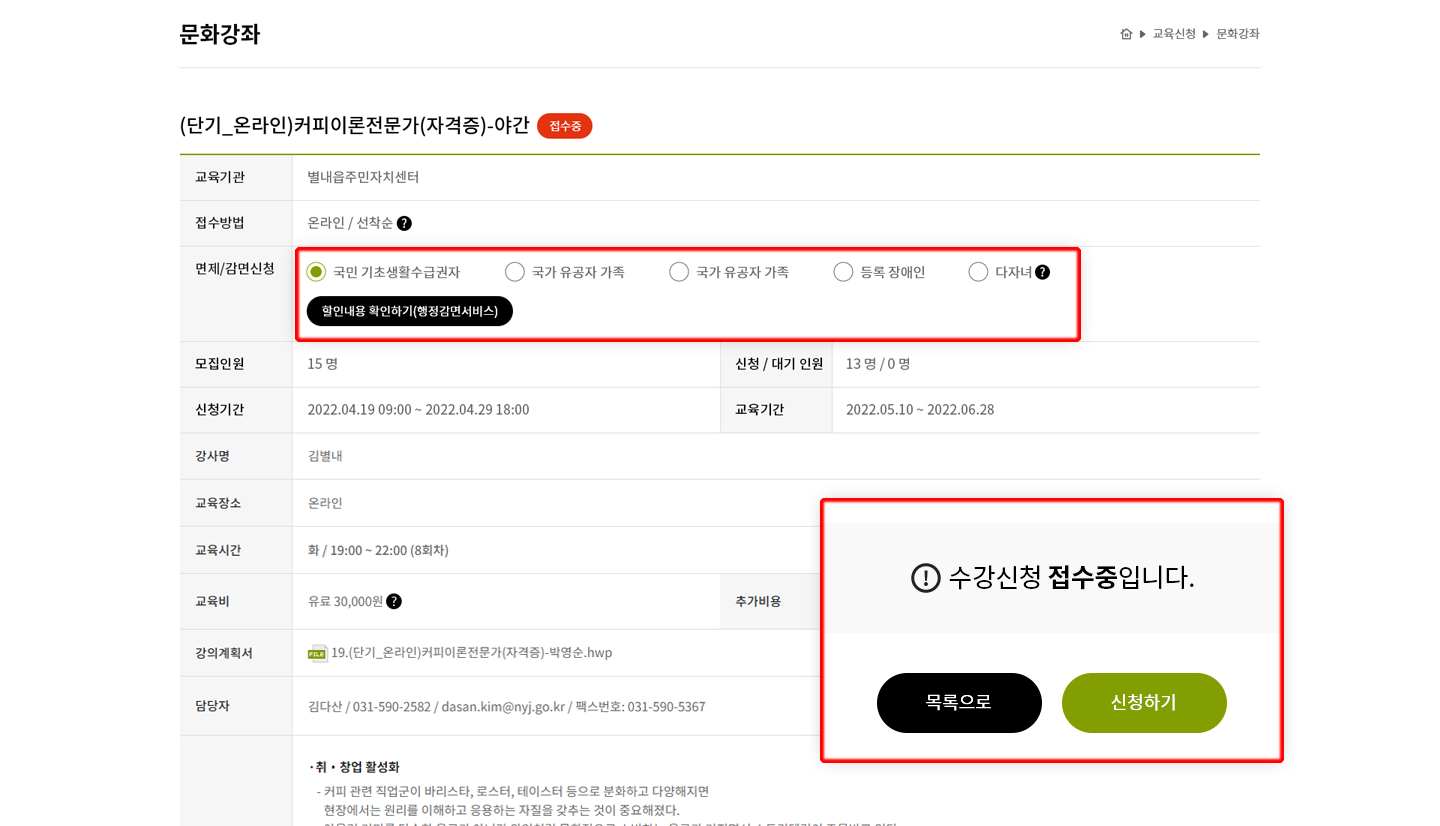Open 문화강좌 in the breadcrumb trail
The height and width of the screenshot is (826, 1440).
pos(1238,34)
